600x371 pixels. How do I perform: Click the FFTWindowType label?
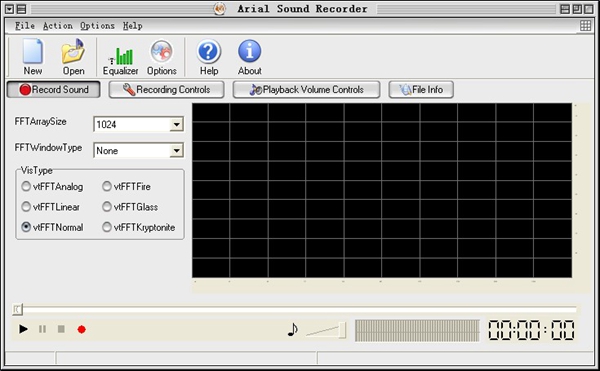[x=48, y=148]
